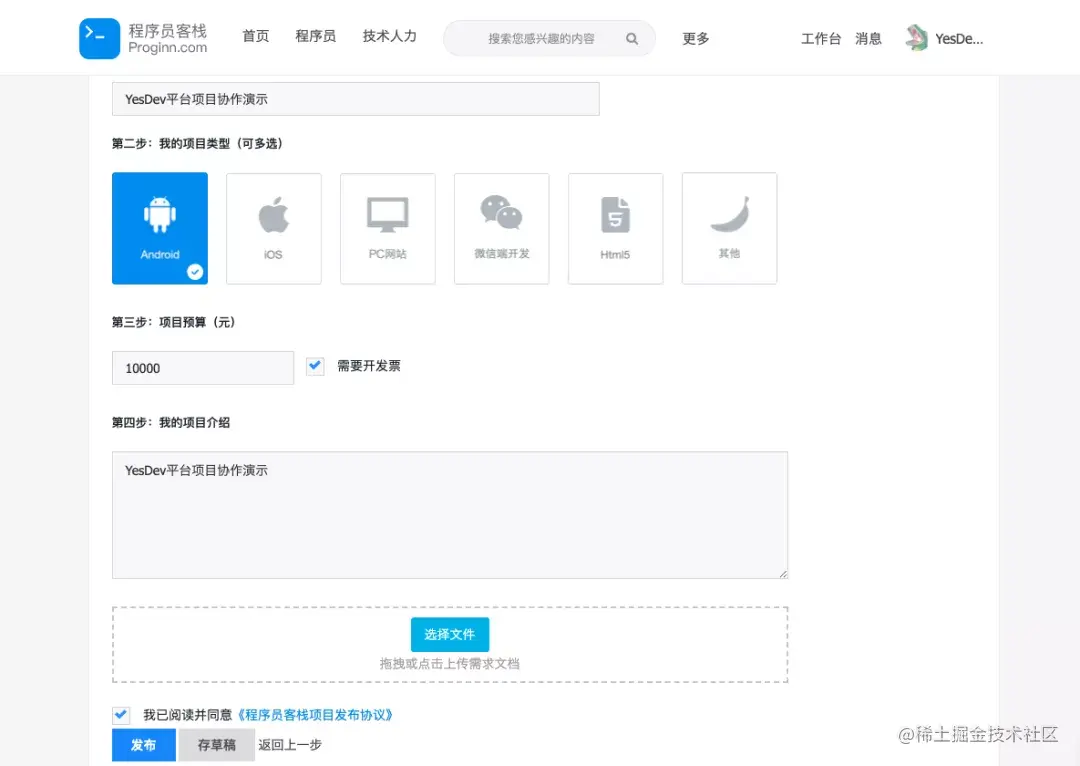1080x766 pixels.
Task: Open the 程序员 nav menu
Action: pos(315,36)
